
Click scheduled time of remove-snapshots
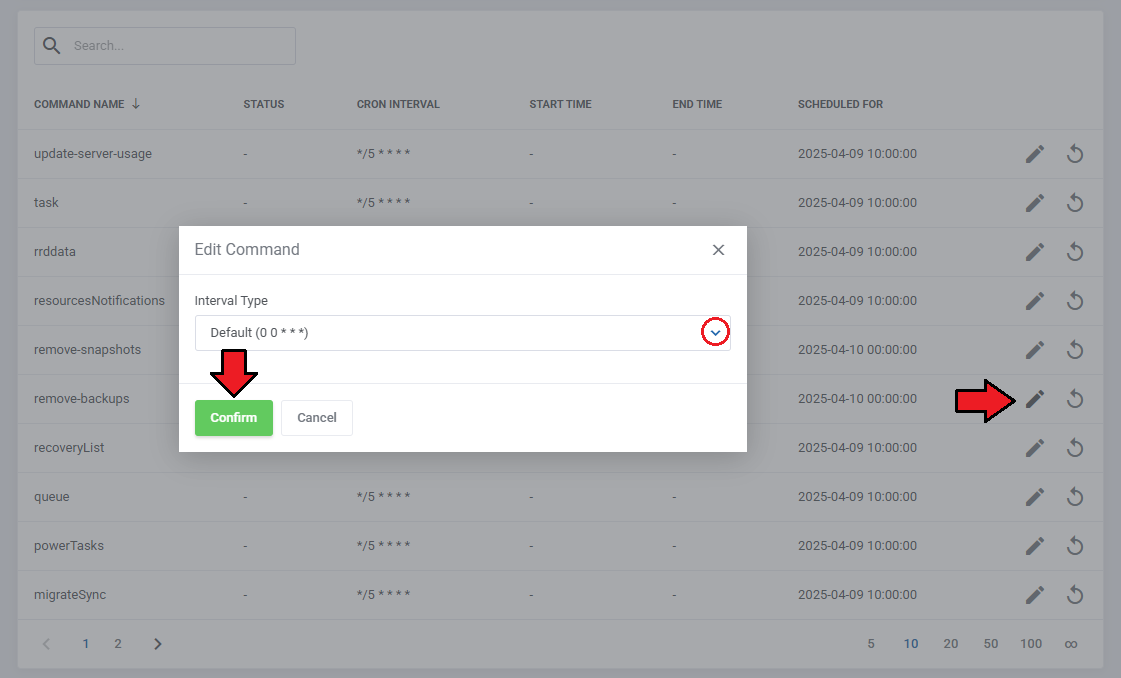857,350
